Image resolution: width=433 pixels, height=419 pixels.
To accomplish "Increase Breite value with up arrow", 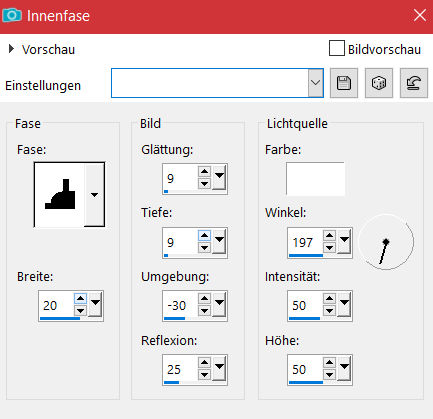I will [80, 299].
